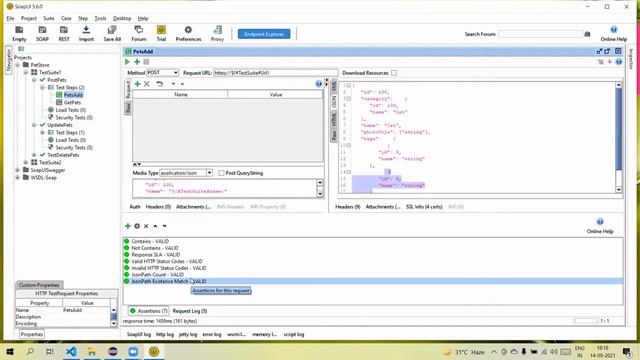Click the green add assertion plus beside run arrow
Image resolution: width=640 pixels, height=360 pixels.
click(137, 62)
